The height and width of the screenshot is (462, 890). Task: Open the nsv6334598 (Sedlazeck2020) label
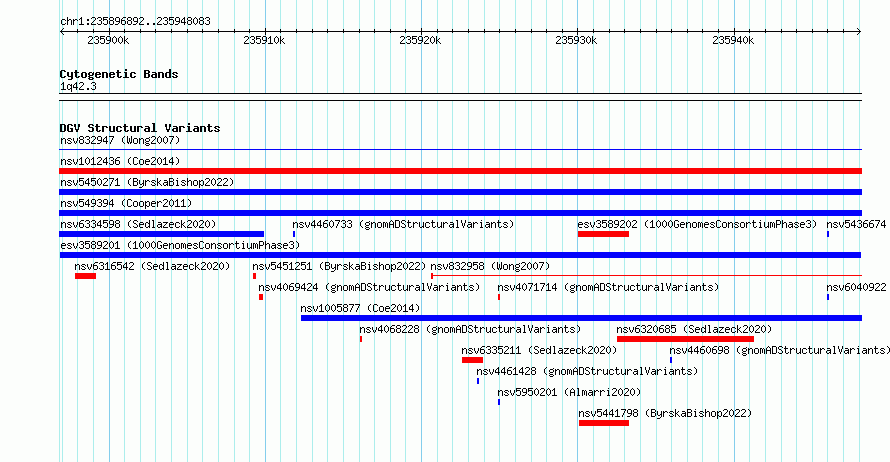[x=138, y=224]
